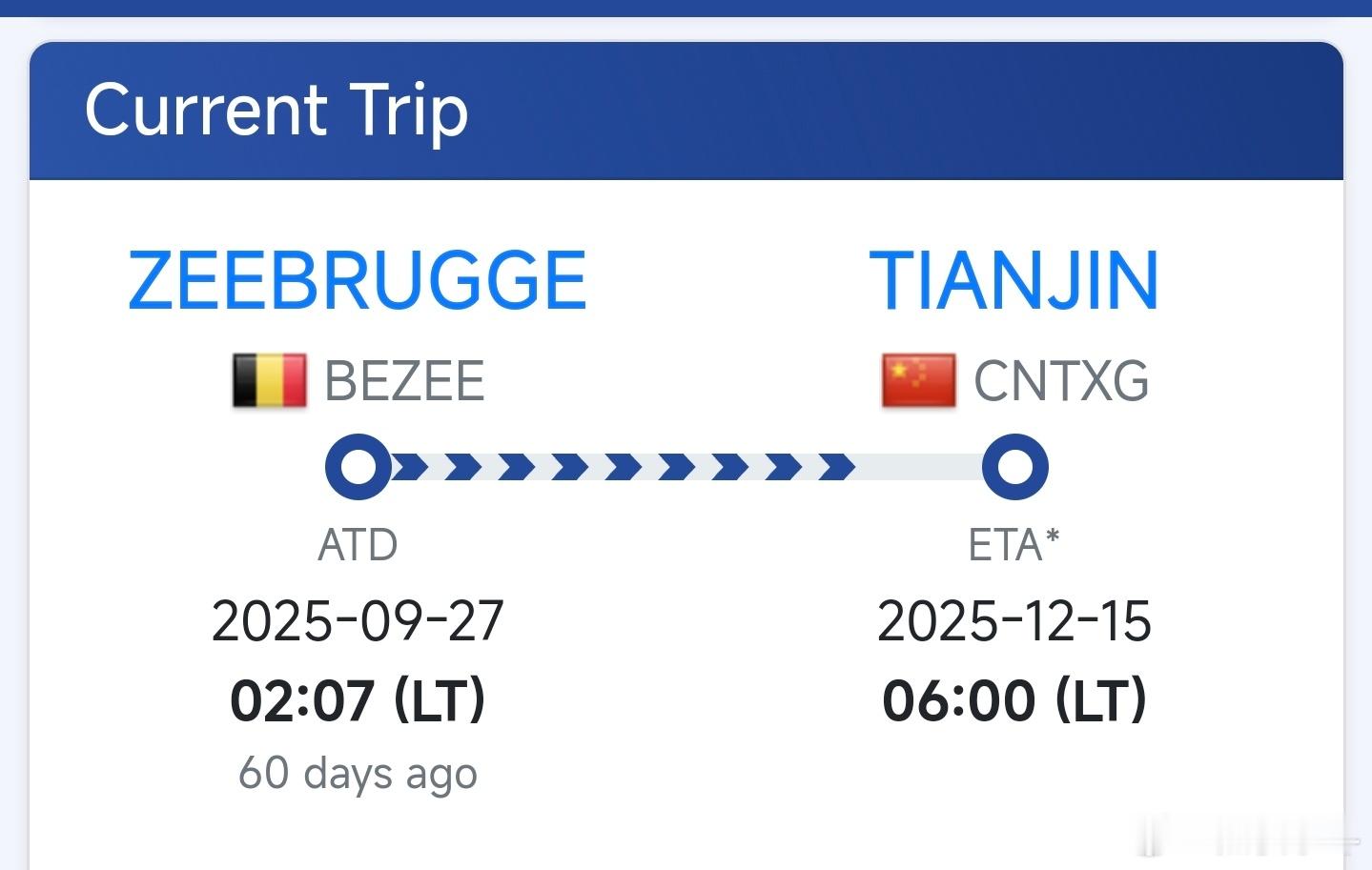Click the BEZEE port code

click(x=404, y=381)
